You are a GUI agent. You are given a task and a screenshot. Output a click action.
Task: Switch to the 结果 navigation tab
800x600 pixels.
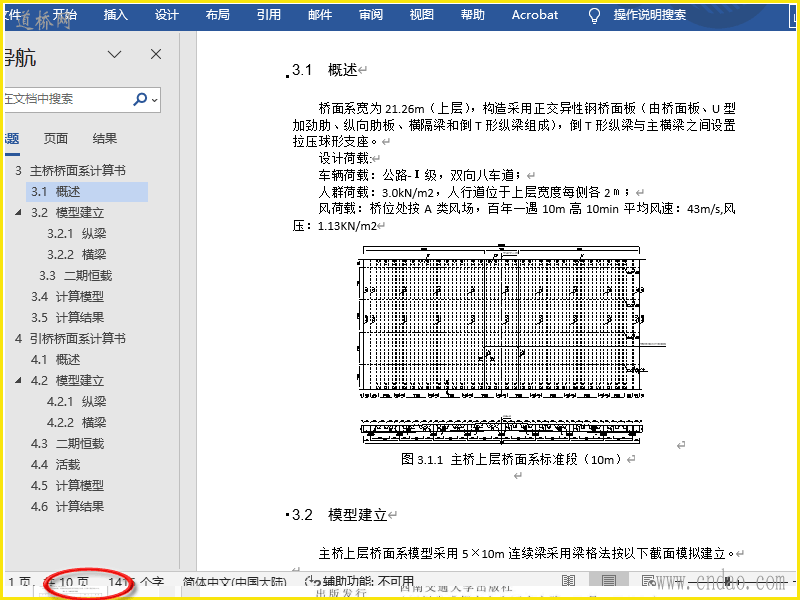(105, 138)
